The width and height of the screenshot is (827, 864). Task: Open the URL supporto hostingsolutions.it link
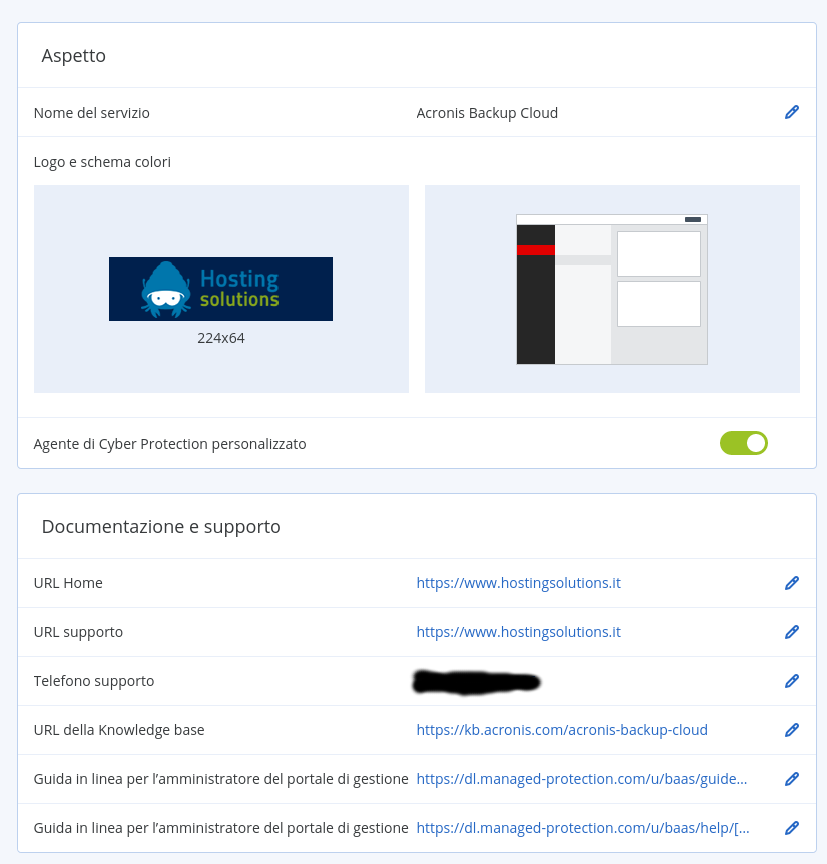(x=518, y=632)
